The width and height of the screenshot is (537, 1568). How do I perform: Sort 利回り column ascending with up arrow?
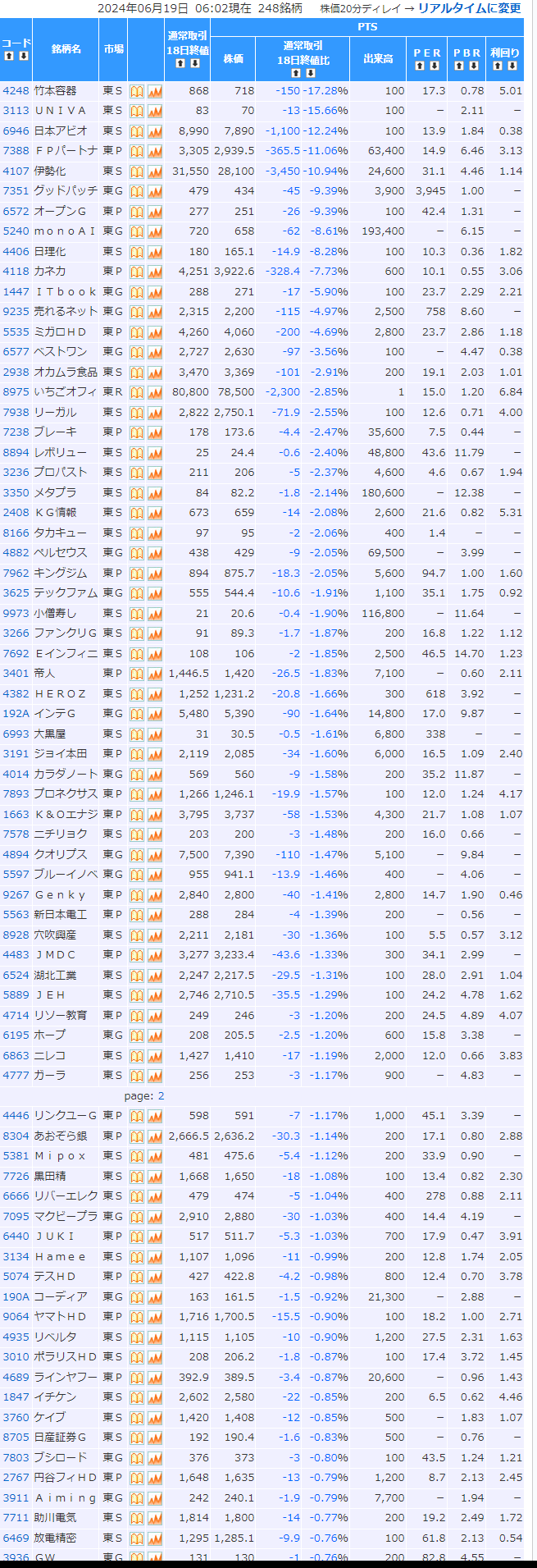click(x=497, y=66)
